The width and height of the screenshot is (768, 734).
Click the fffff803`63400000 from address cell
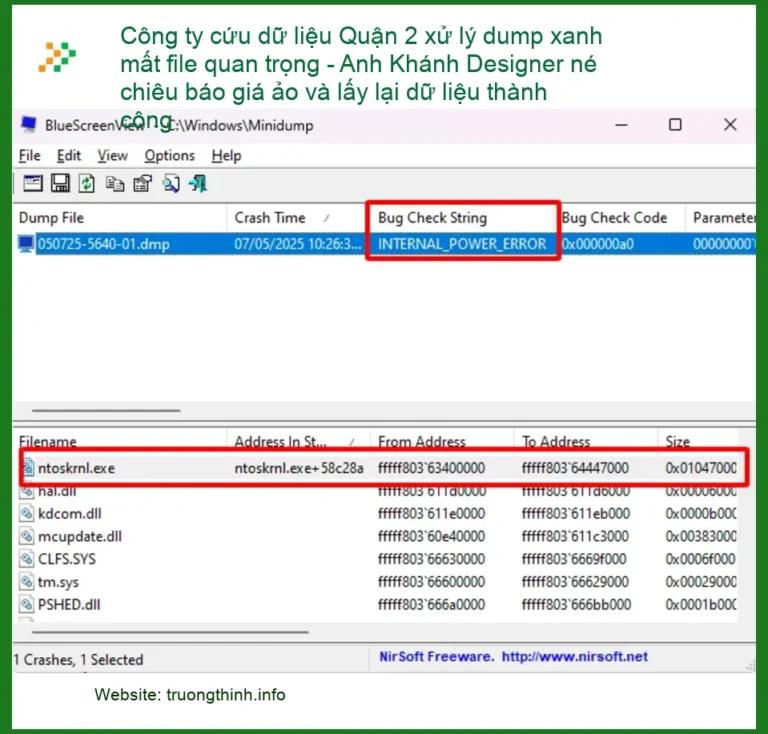click(431, 468)
